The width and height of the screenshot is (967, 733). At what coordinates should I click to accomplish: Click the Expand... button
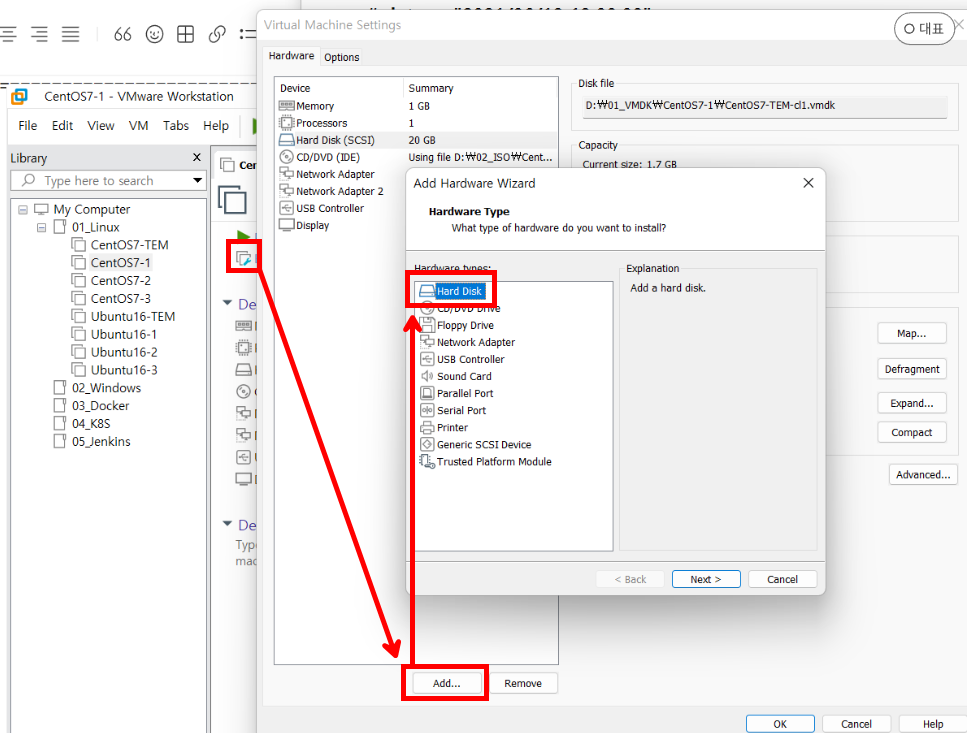tap(911, 403)
